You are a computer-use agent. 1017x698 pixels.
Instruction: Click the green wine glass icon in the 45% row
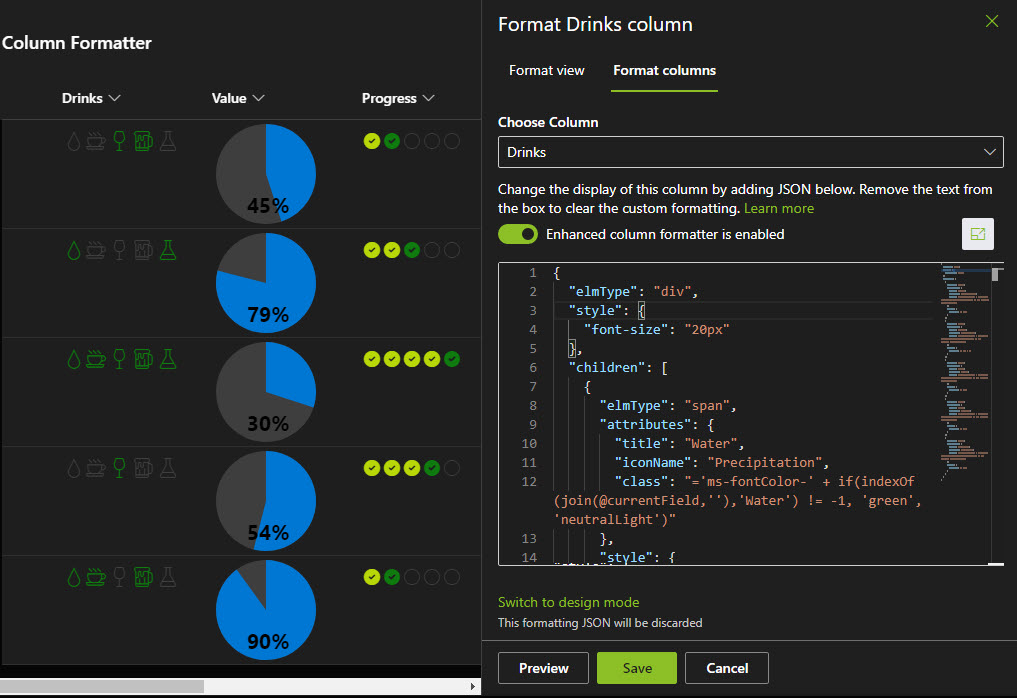(119, 141)
